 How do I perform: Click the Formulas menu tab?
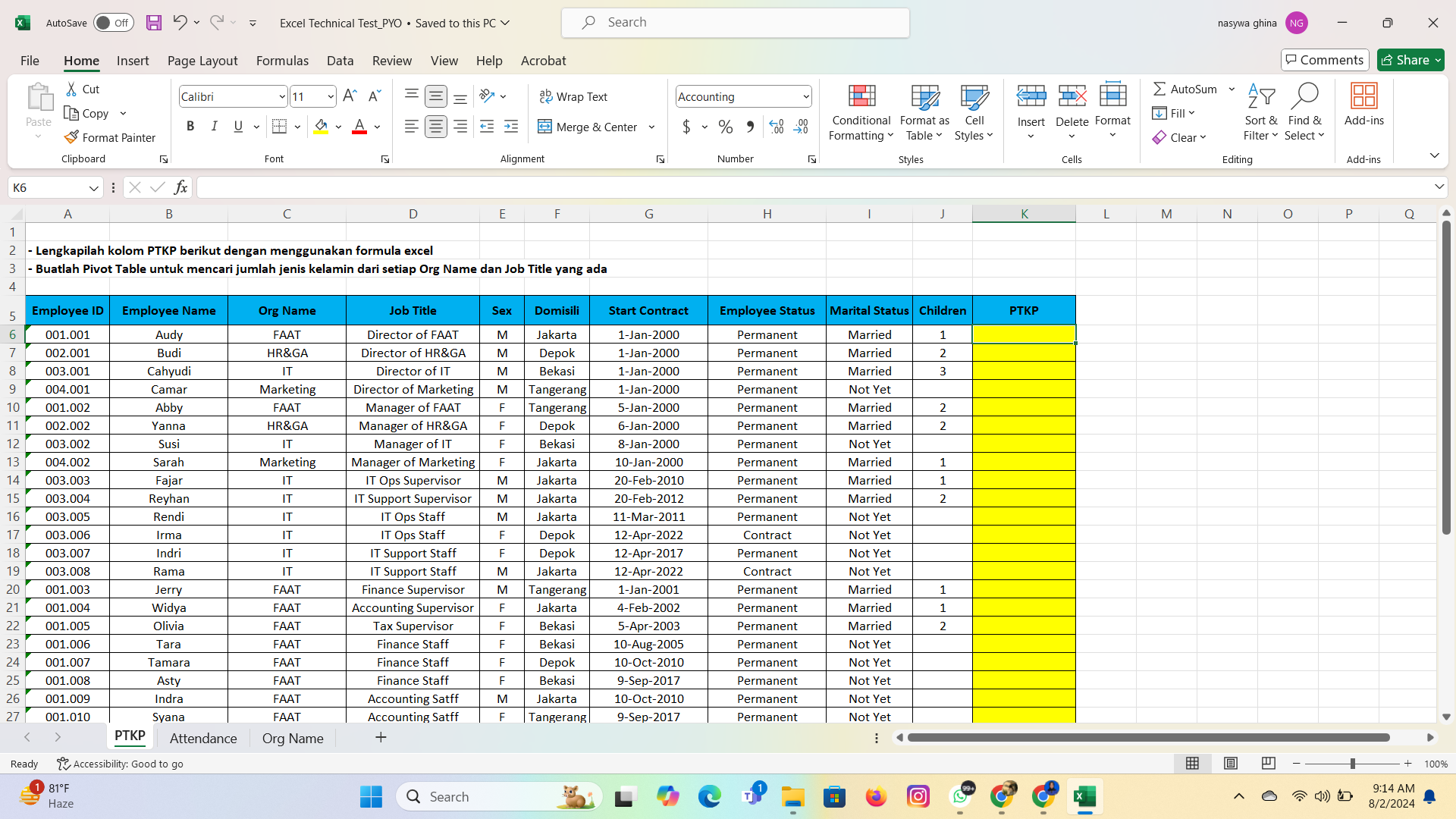(x=282, y=60)
